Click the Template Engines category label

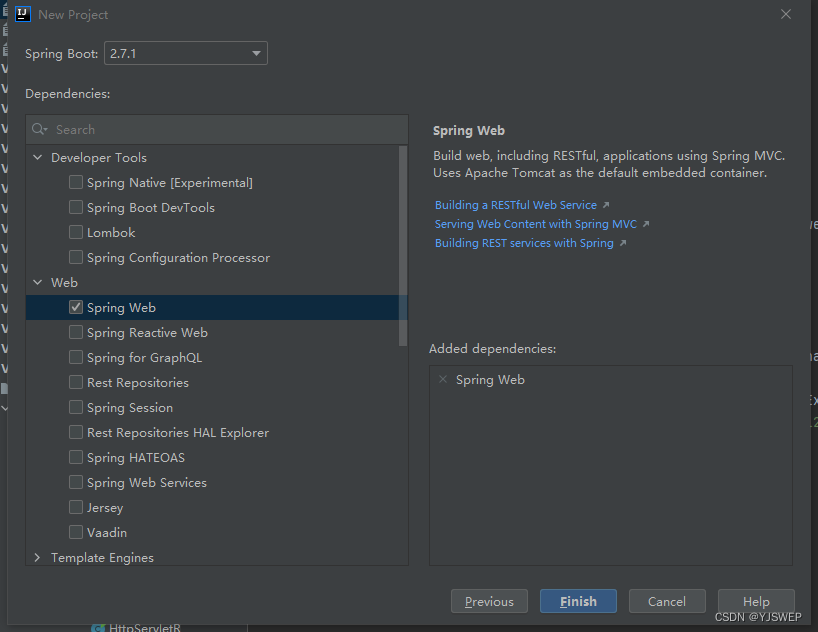(102, 558)
